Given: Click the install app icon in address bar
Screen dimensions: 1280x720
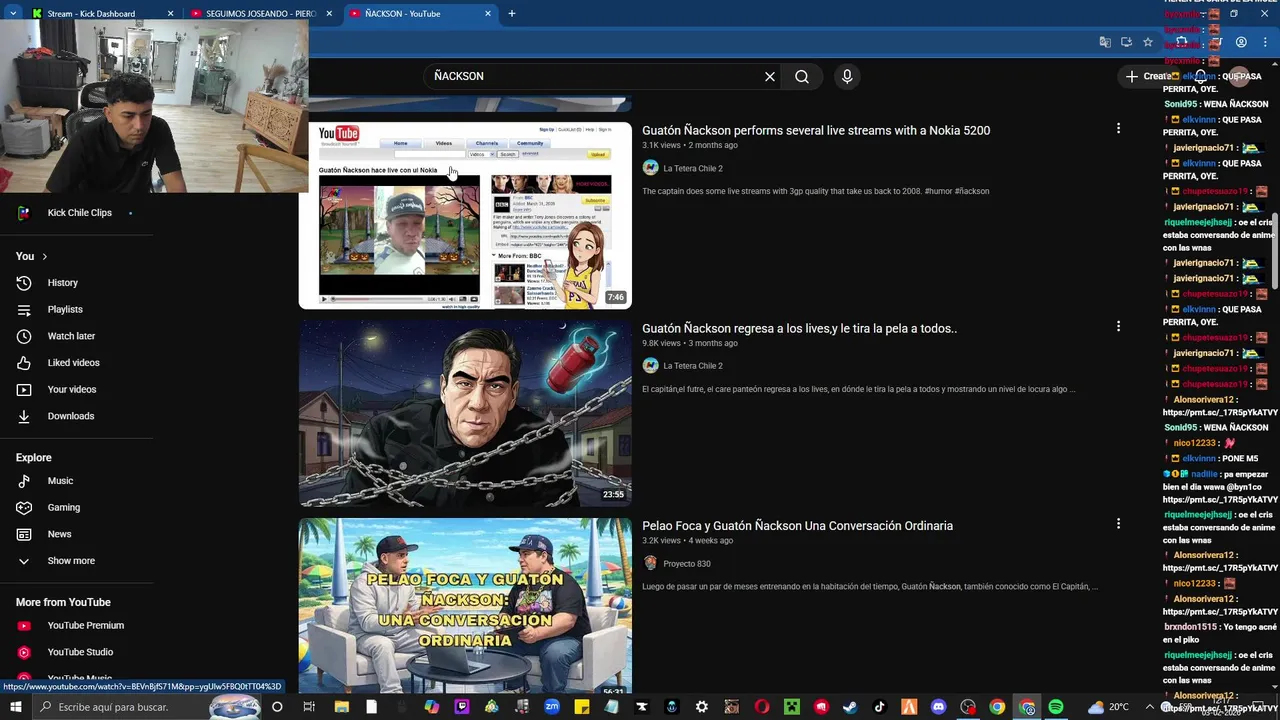Looking at the screenshot, I should pyautogui.click(x=1126, y=42).
